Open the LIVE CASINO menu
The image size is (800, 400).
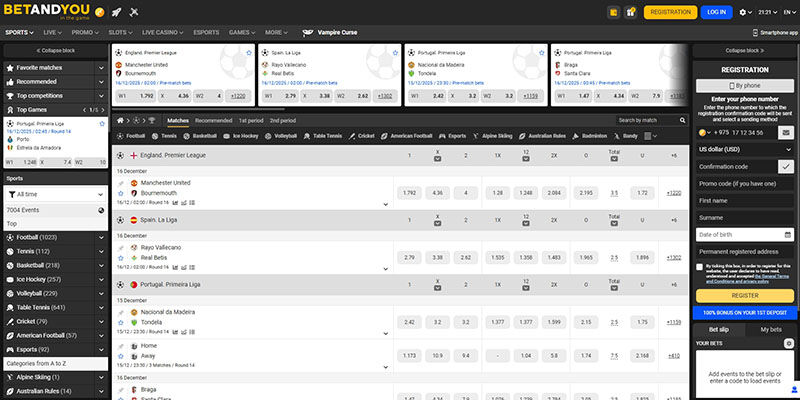163,32
